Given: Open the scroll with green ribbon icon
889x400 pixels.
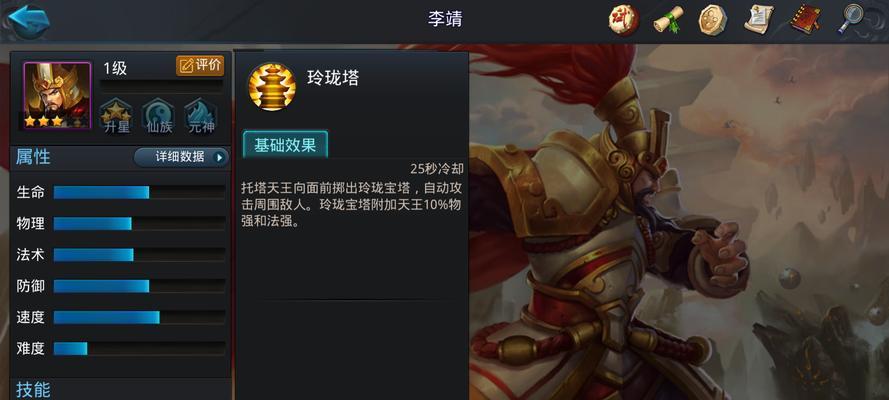Looking at the screenshot, I should (668, 20).
